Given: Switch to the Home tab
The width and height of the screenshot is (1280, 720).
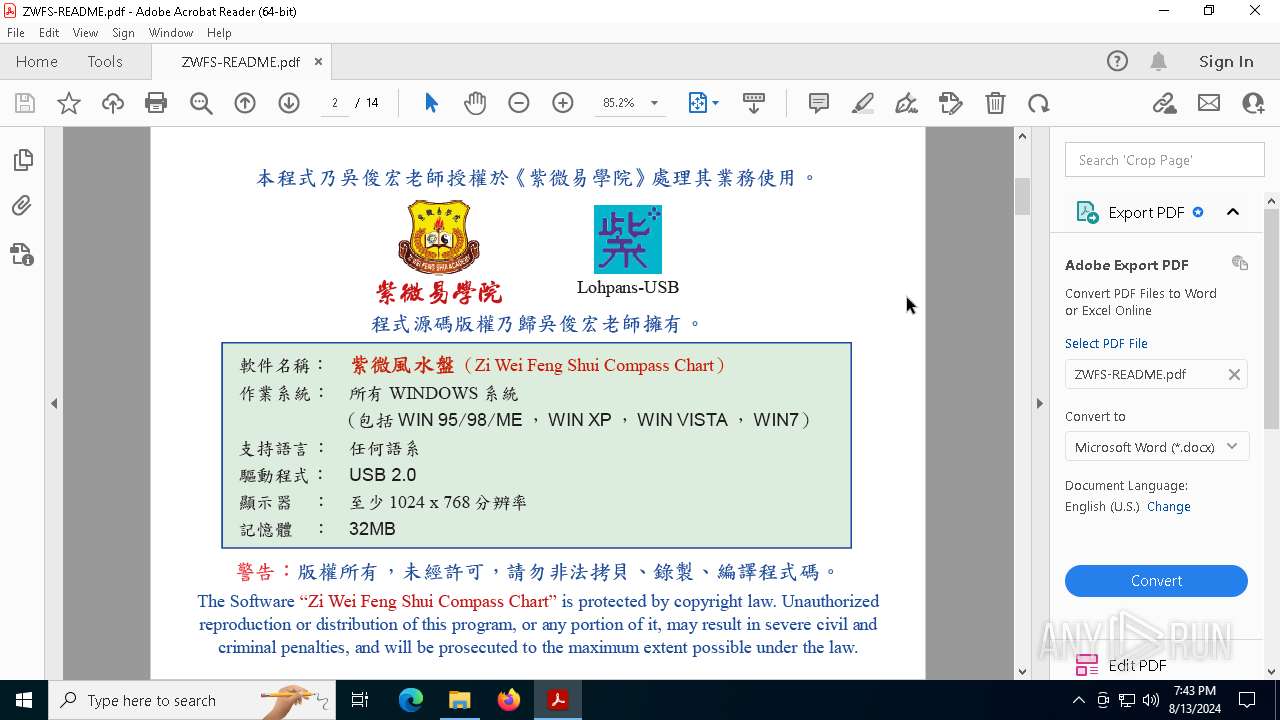Looking at the screenshot, I should click(x=37, y=62).
